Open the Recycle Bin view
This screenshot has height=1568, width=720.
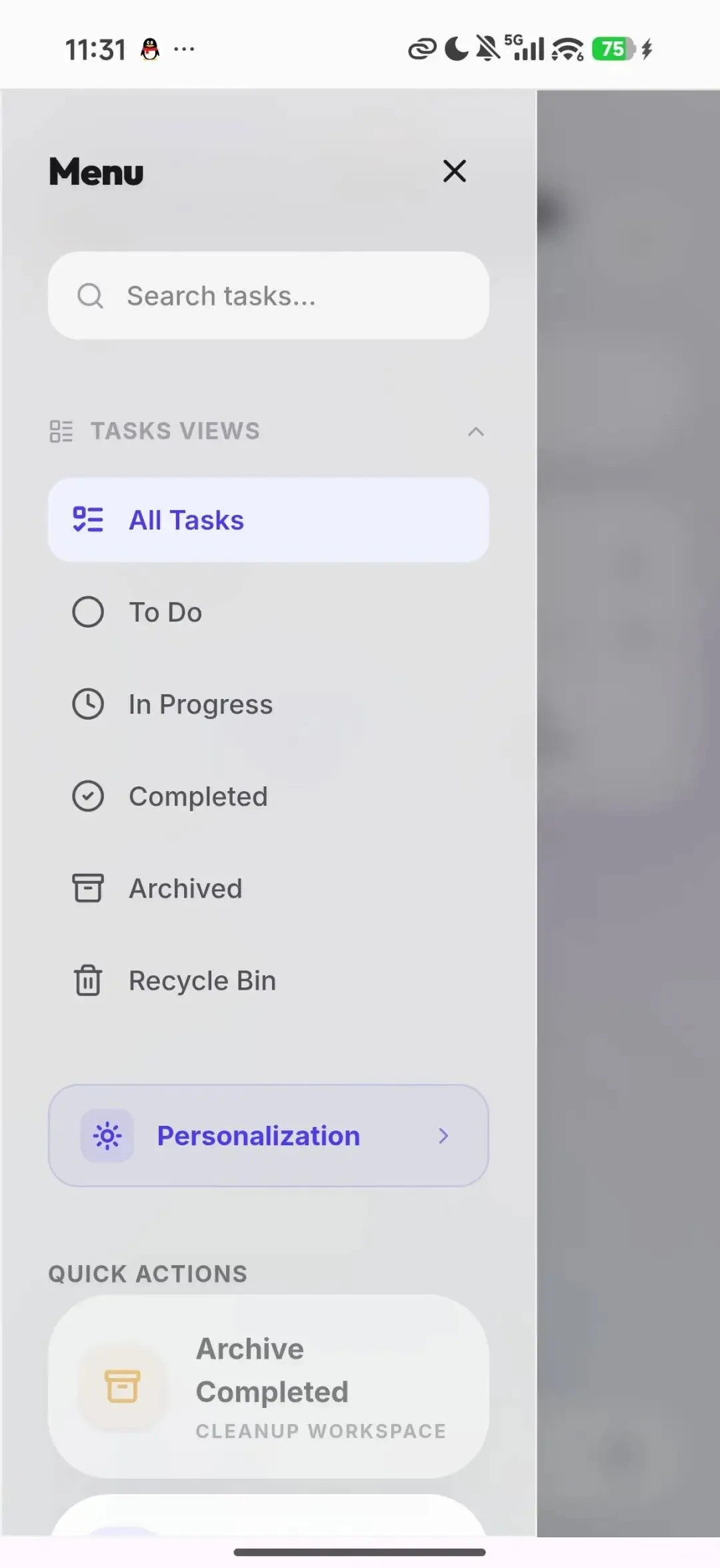coord(202,980)
